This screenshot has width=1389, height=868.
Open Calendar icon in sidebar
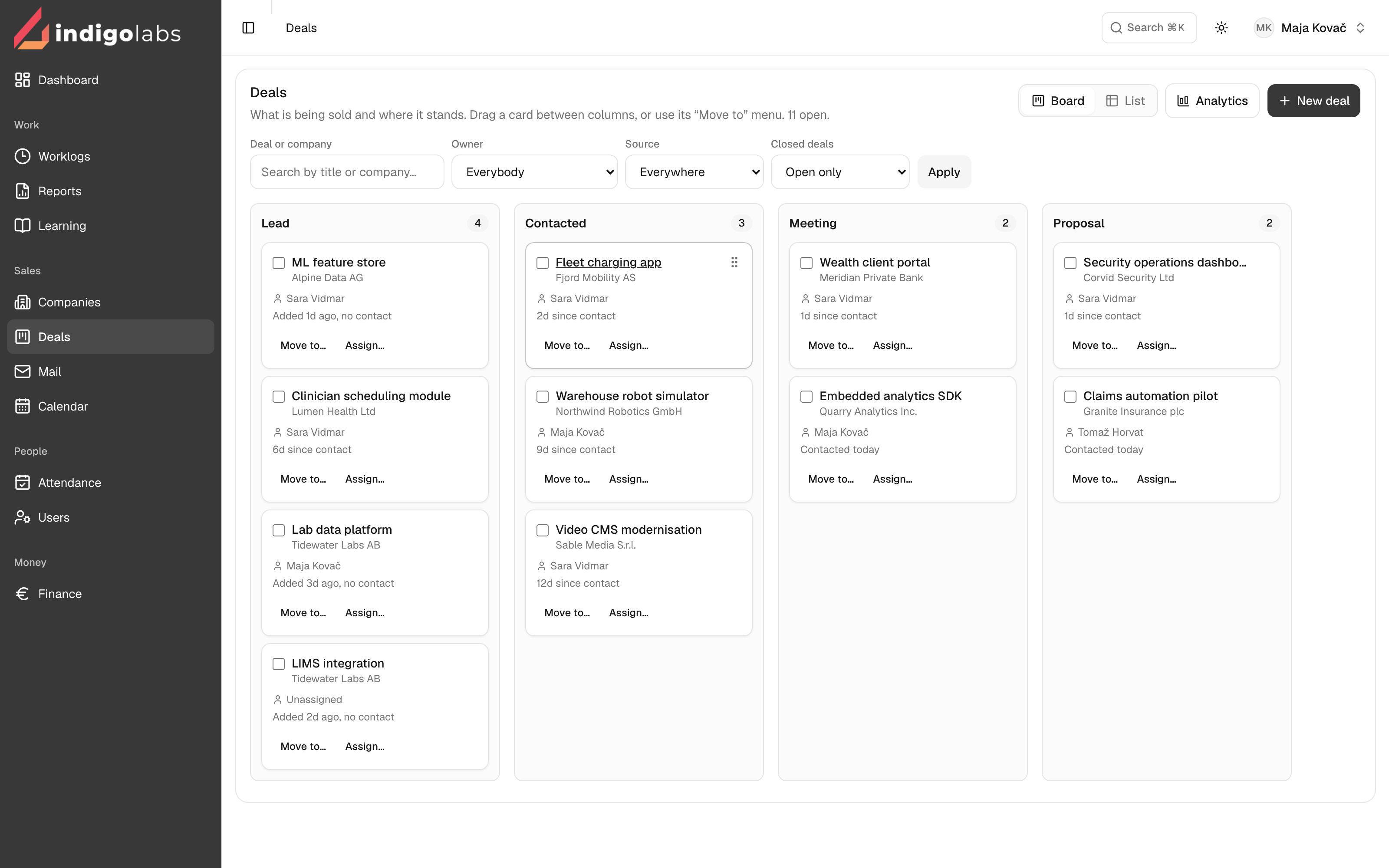coord(23,407)
